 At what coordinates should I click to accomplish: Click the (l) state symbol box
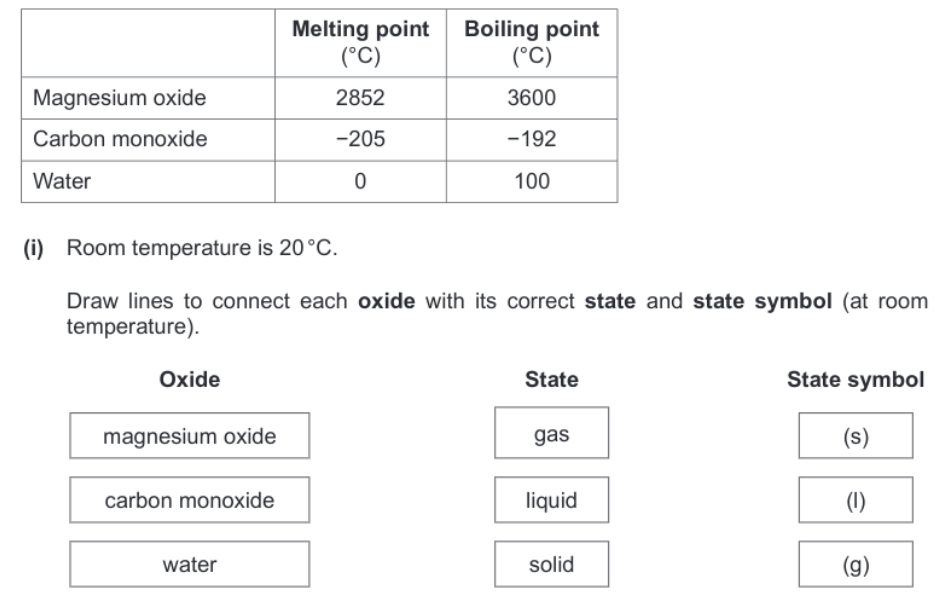coord(855,500)
